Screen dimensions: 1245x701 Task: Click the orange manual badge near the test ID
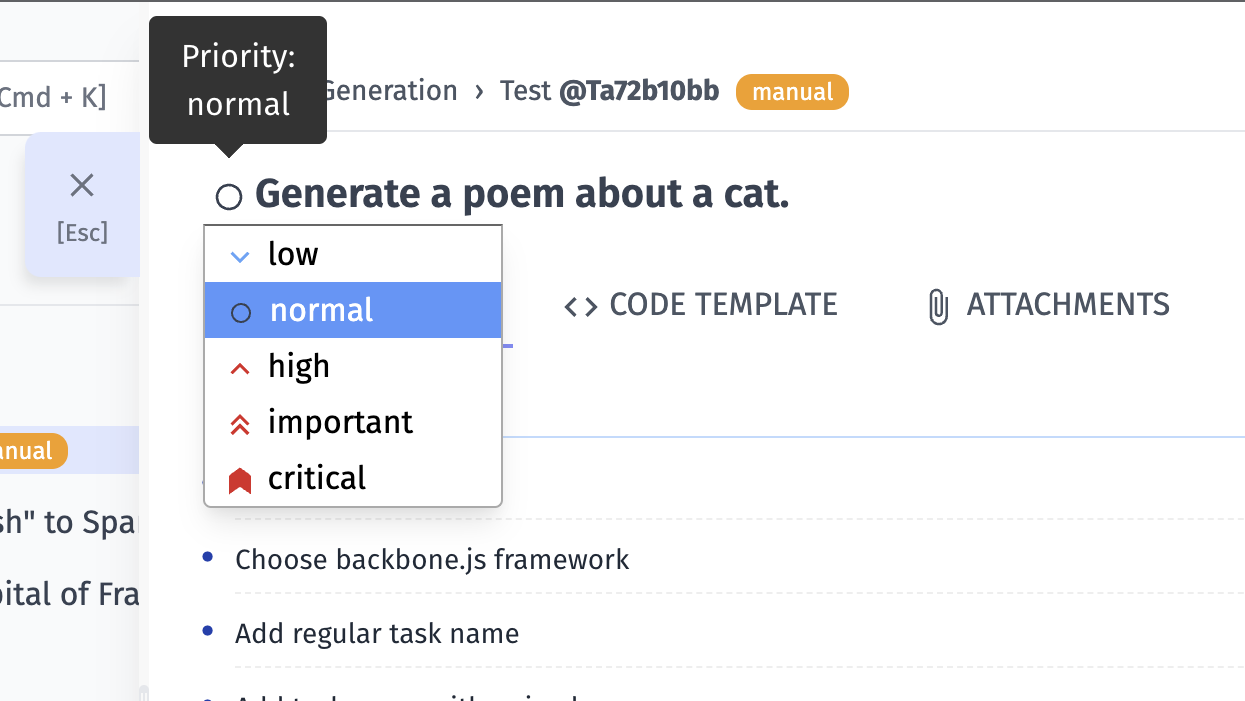coord(792,92)
